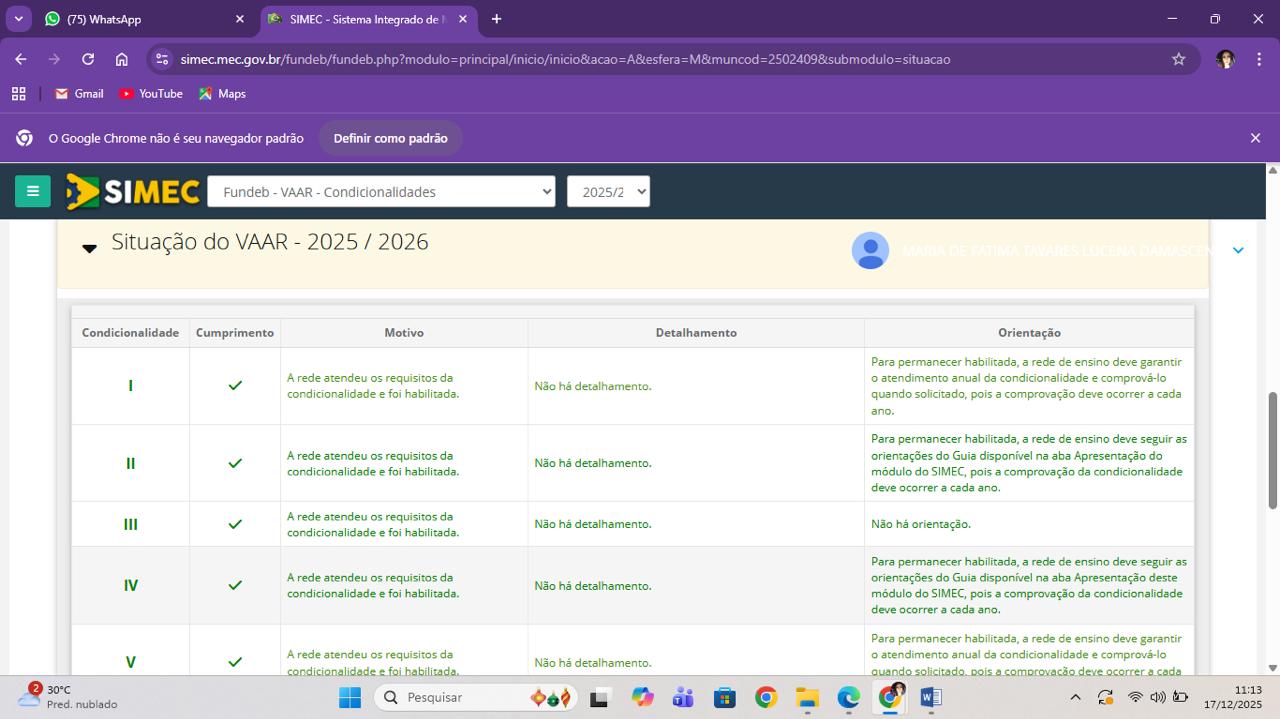1280x719 pixels.
Task: Click the Pesquisar taskbar search box
Action: point(475,697)
